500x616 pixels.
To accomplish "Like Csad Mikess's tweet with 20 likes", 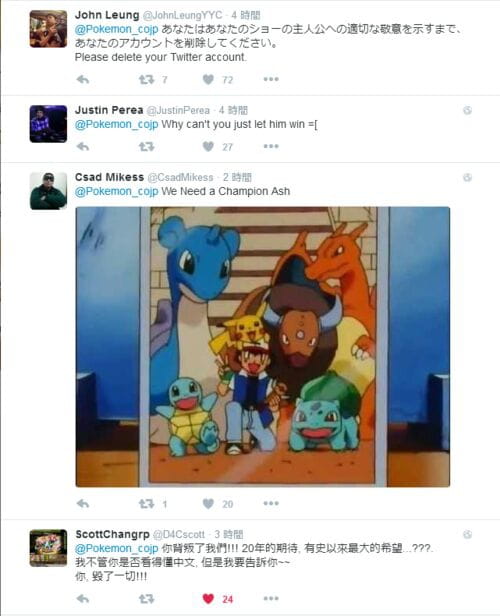I will pyautogui.click(x=208, y=504).
